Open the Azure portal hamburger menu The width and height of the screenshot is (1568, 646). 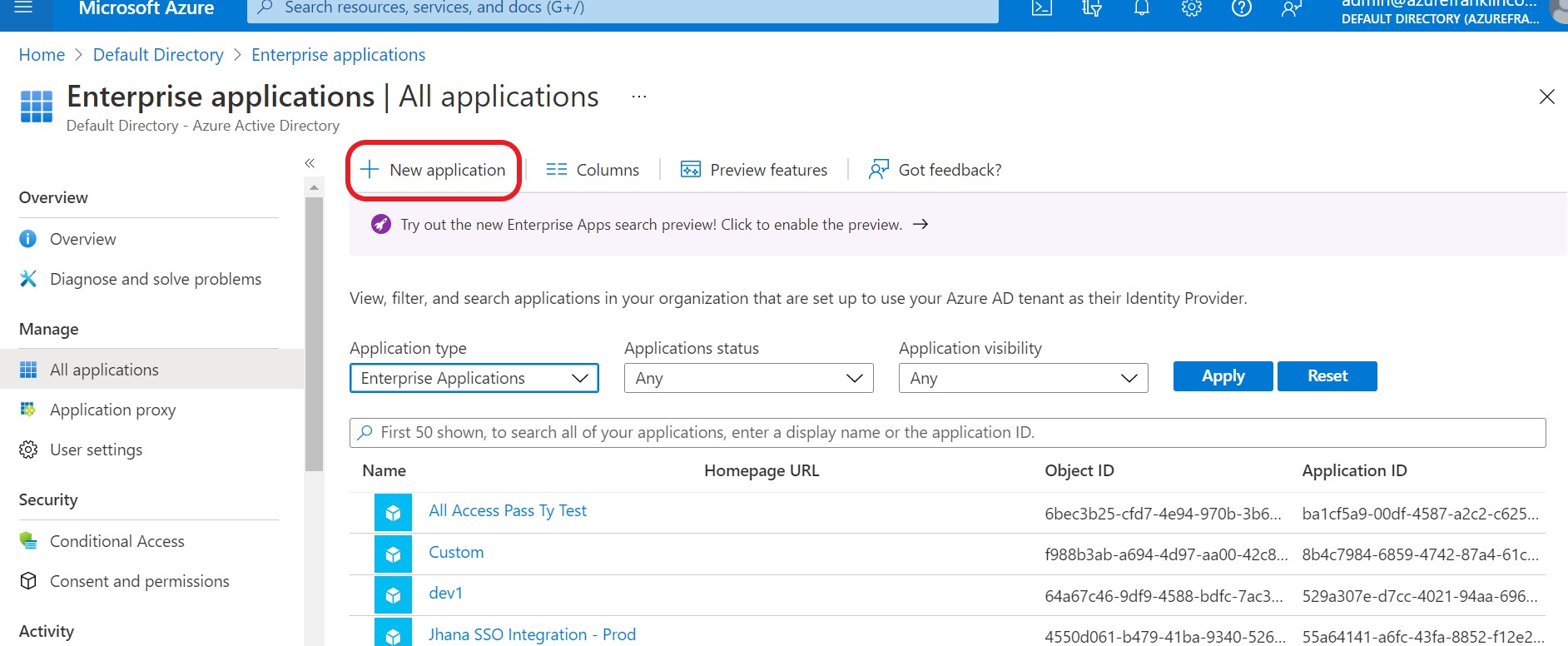[x=23, y=7]
